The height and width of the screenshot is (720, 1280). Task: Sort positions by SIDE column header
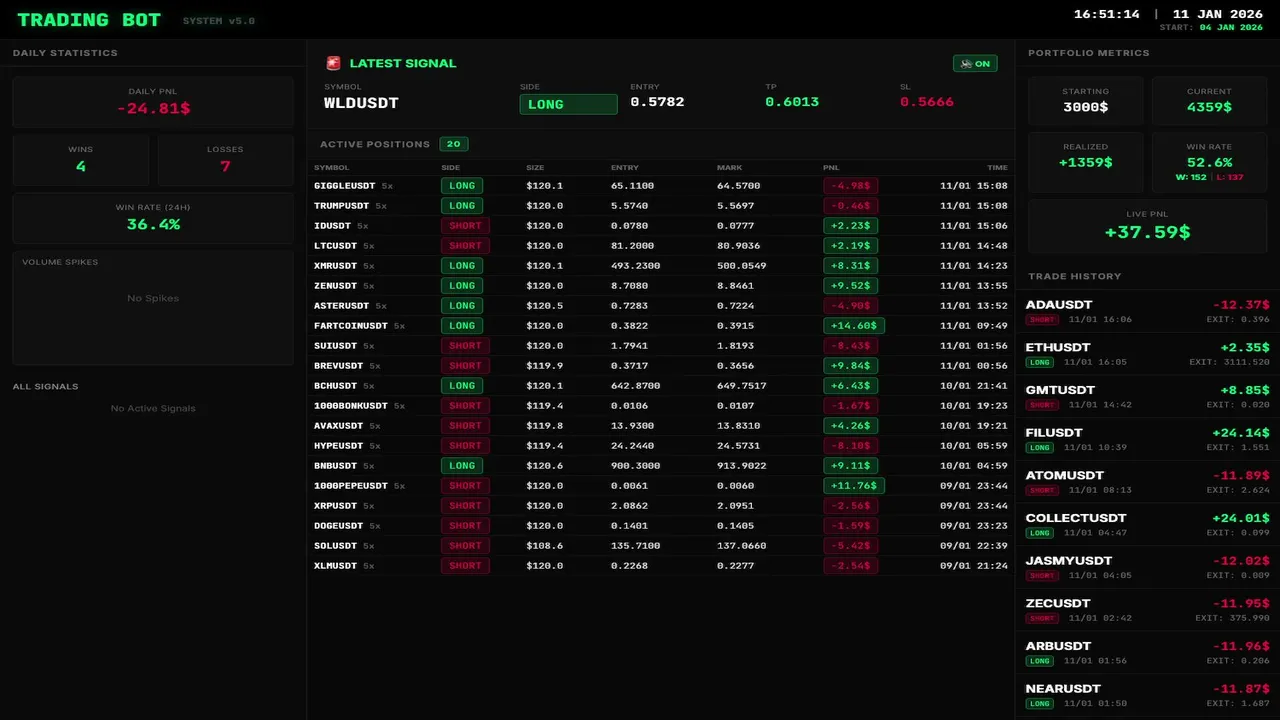[450, 168]
